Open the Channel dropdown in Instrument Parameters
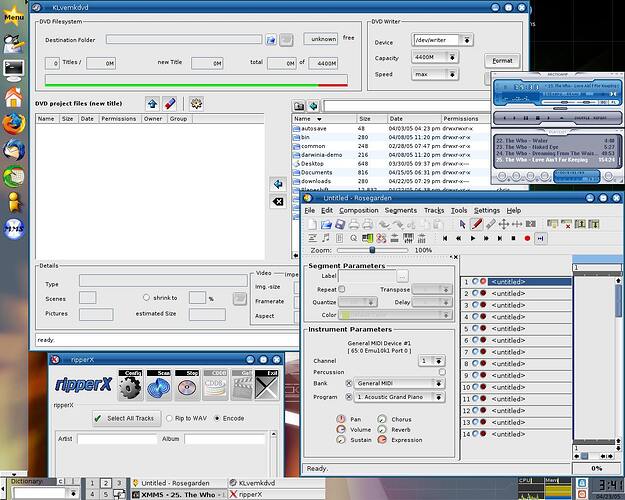Screen dimensions: 625x500 (431, 361)
